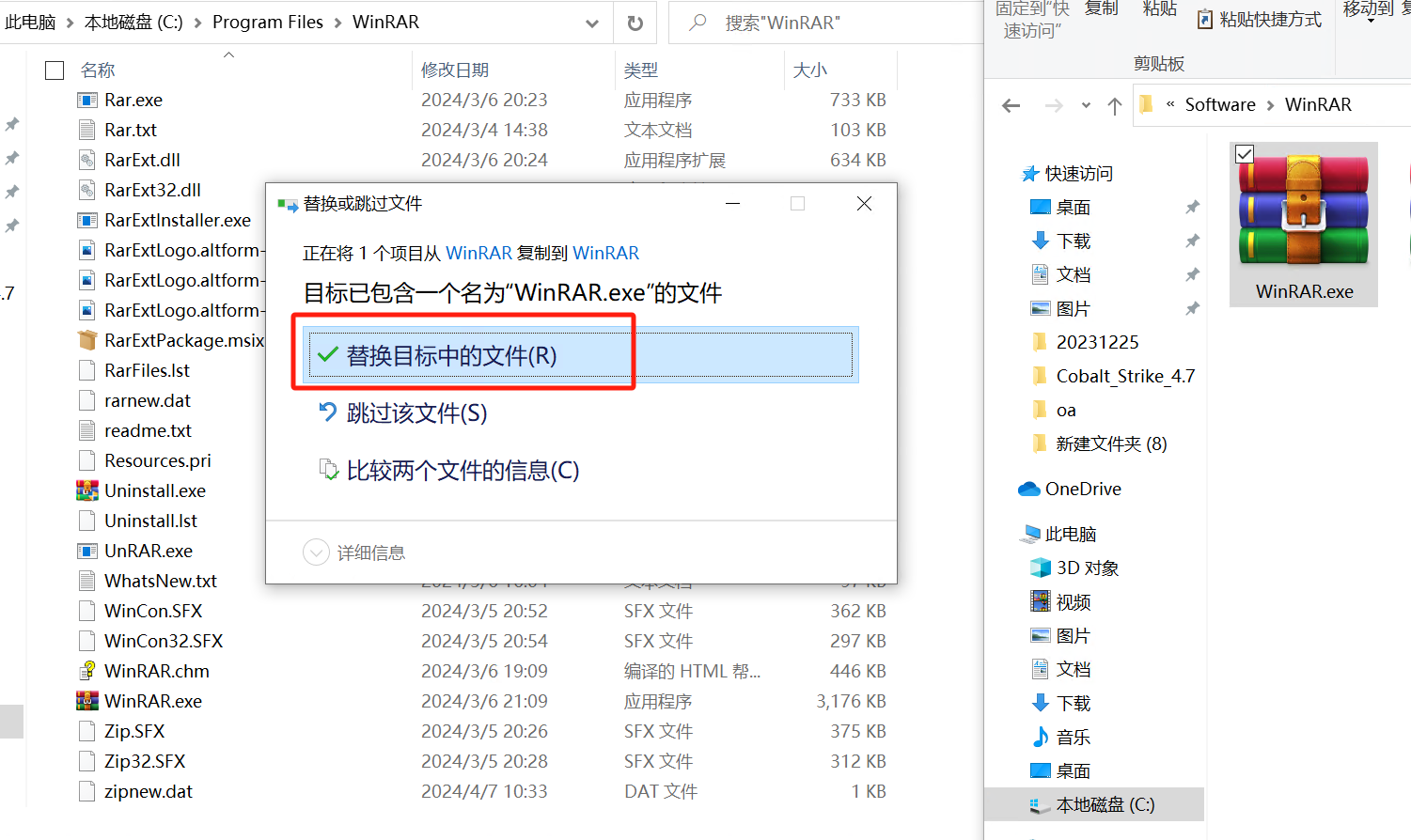Viewport: 1411px width, 840px height.
Task: Click the 3D Objects icon
Action: point(1041,568)
